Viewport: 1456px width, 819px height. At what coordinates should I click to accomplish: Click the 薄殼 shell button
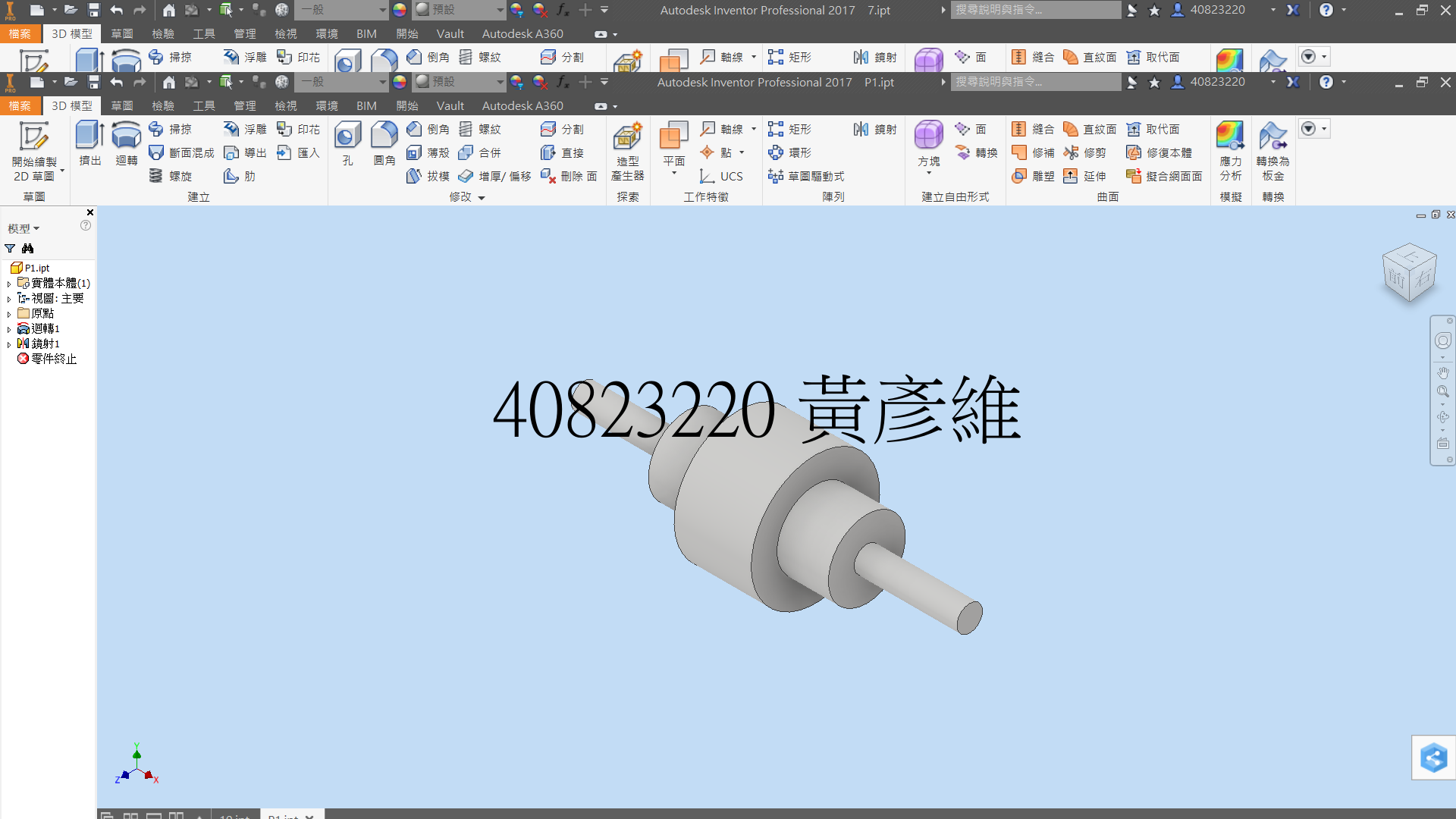(428, 153)
